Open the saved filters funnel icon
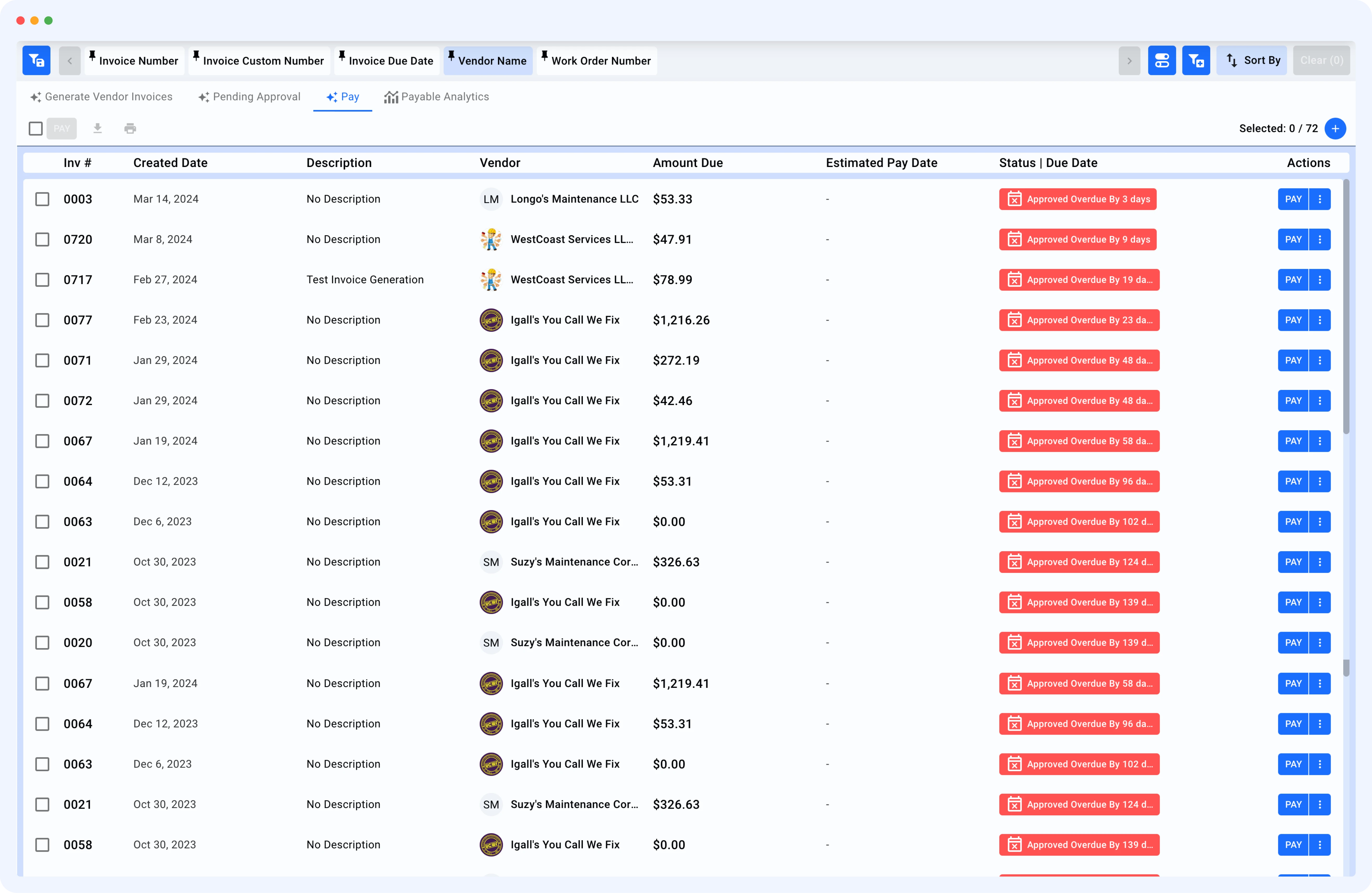Image resolution: width=1372 pixels, height=893 pixels. [36, 60]
